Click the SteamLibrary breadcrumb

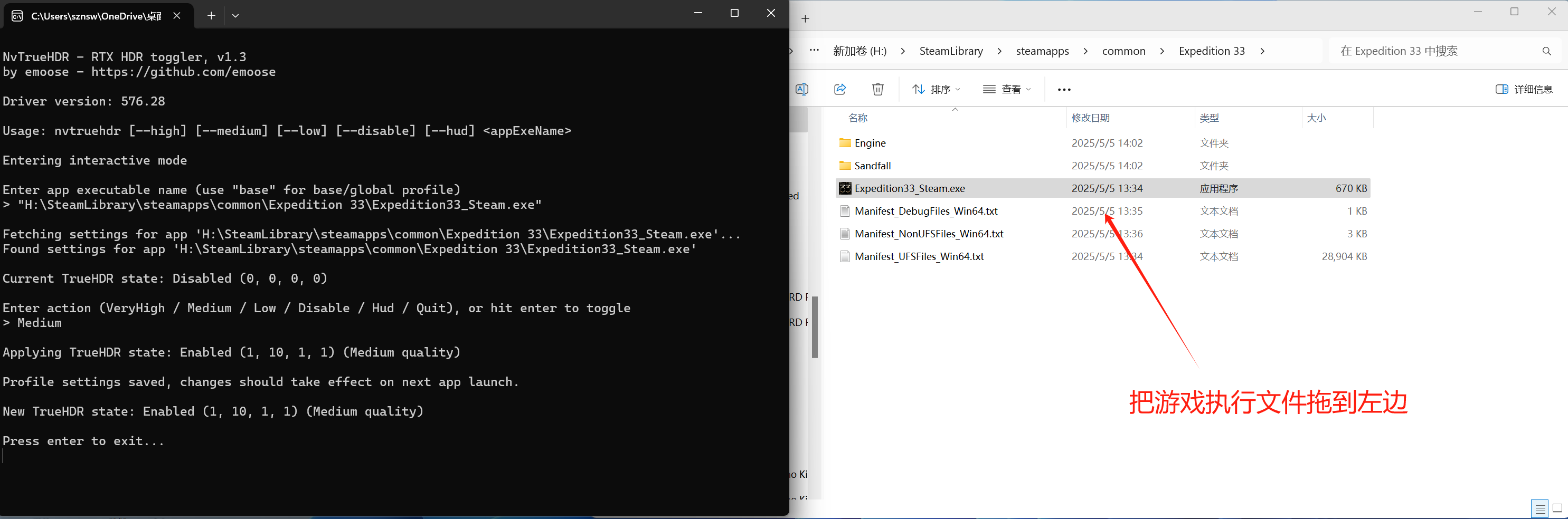[951, 51]
